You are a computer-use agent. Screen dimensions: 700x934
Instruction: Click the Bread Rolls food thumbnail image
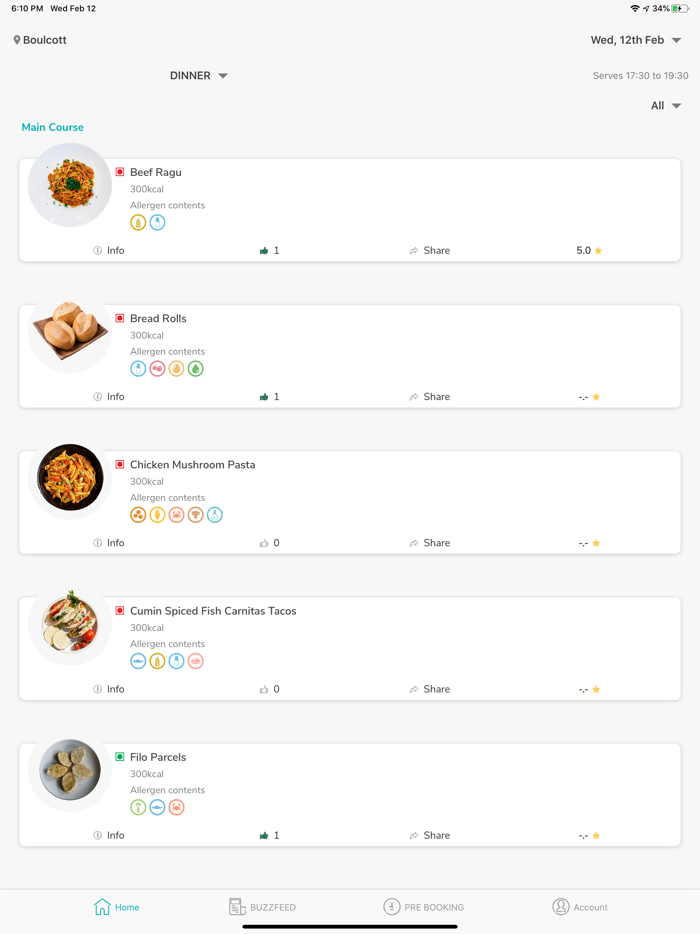point(69,331)
